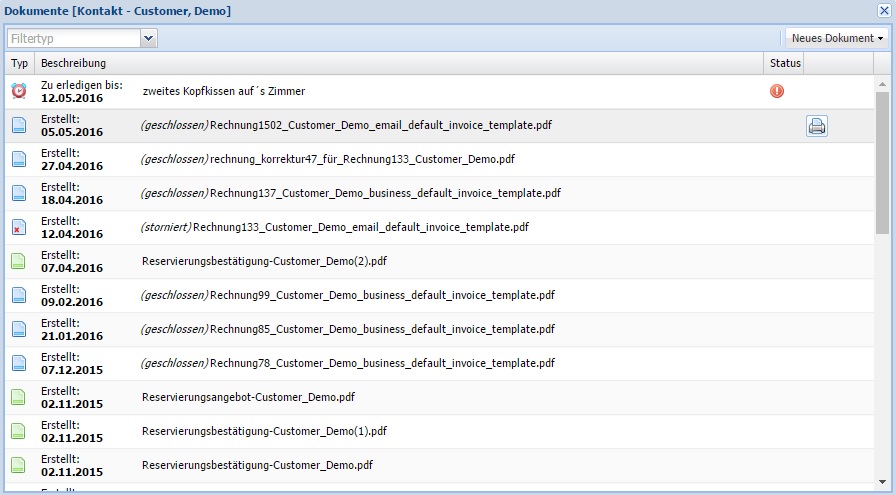This screenshot has width=896, height=495.
Task: Click the cancelled document icon for Rechnung133
Action: click(x=19, y=228)
